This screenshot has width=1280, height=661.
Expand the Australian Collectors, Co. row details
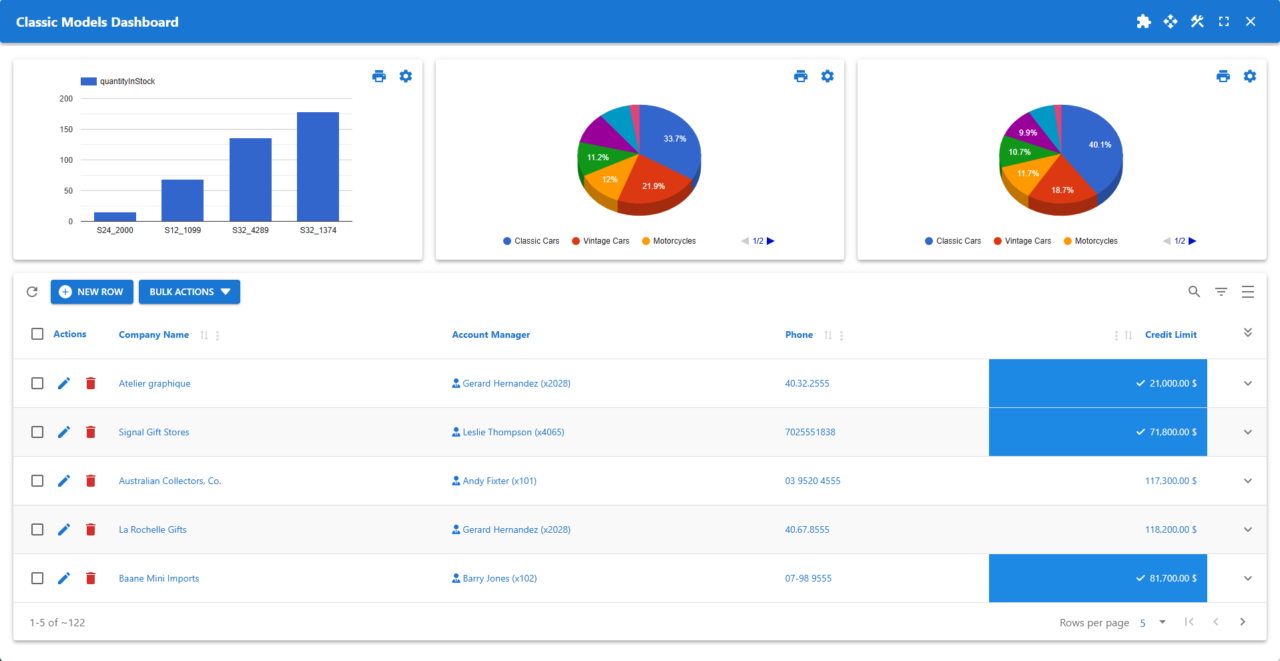1248,481
